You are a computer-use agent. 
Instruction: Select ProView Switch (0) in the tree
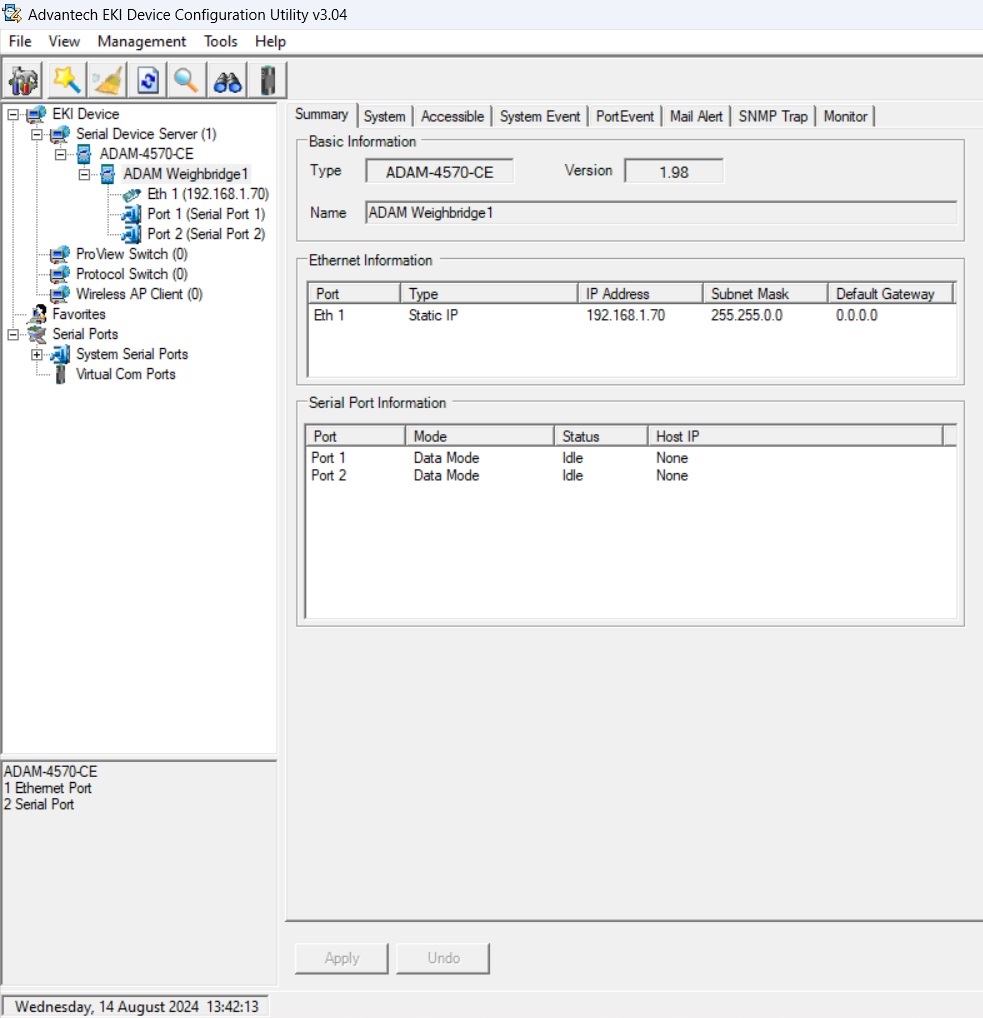coord(132,254)
